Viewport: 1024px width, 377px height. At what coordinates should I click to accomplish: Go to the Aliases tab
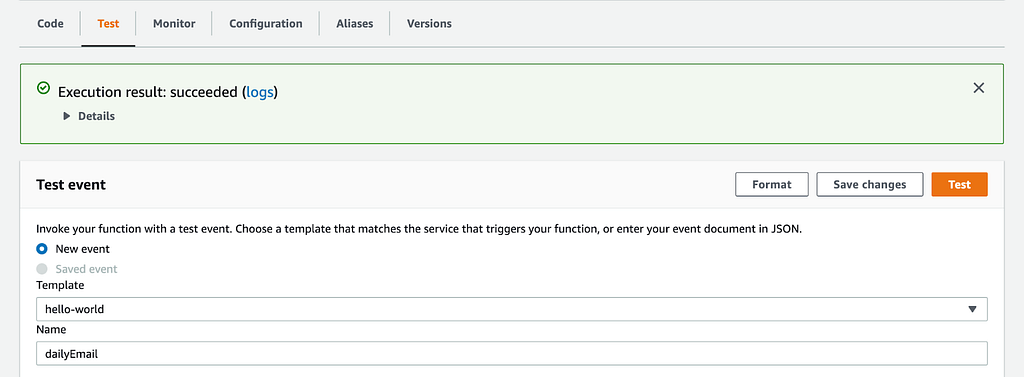355,24
